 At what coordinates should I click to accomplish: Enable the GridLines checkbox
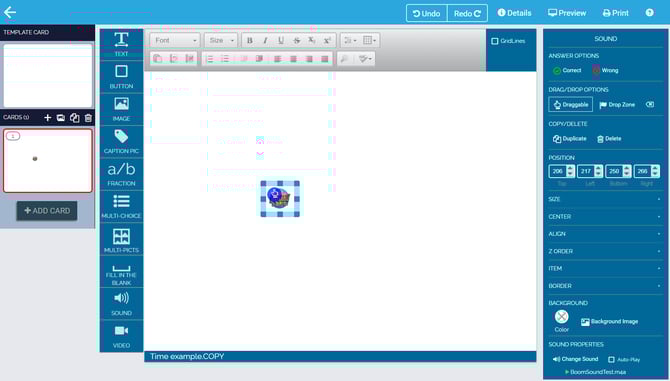[494, 41]
